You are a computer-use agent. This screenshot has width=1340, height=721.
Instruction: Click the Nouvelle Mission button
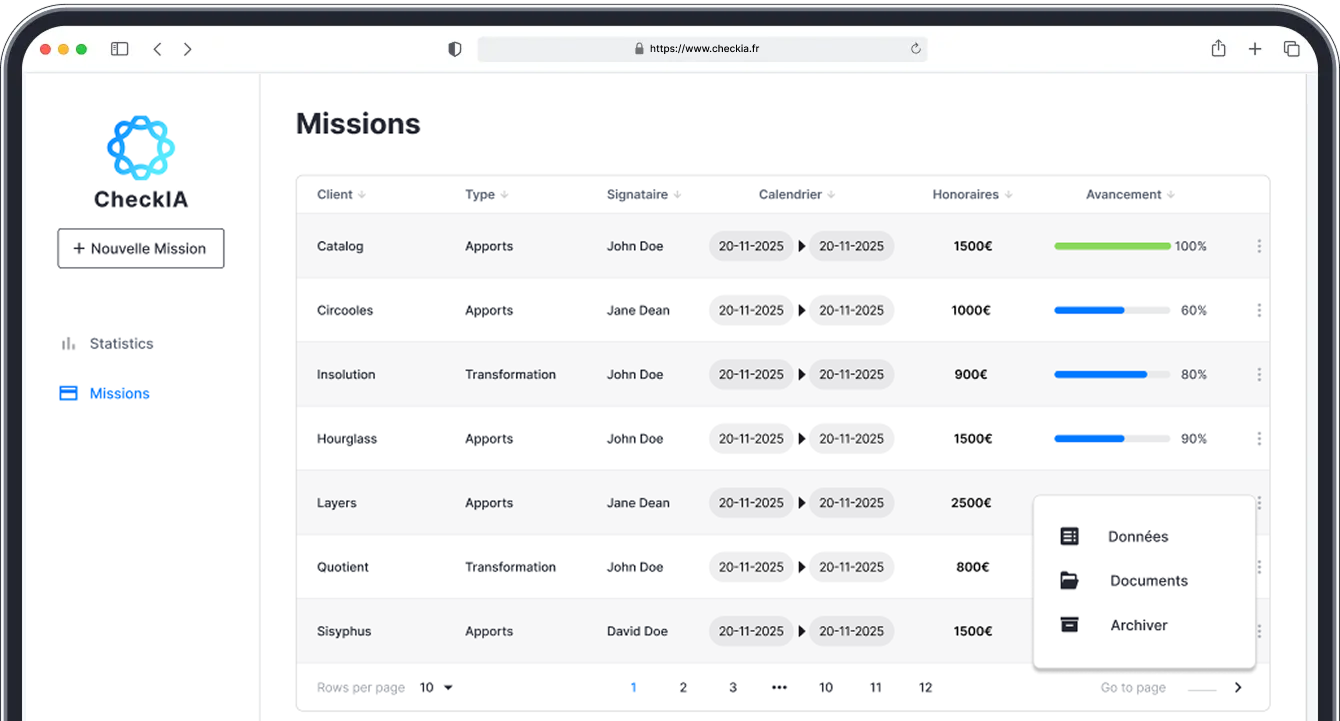141,249
